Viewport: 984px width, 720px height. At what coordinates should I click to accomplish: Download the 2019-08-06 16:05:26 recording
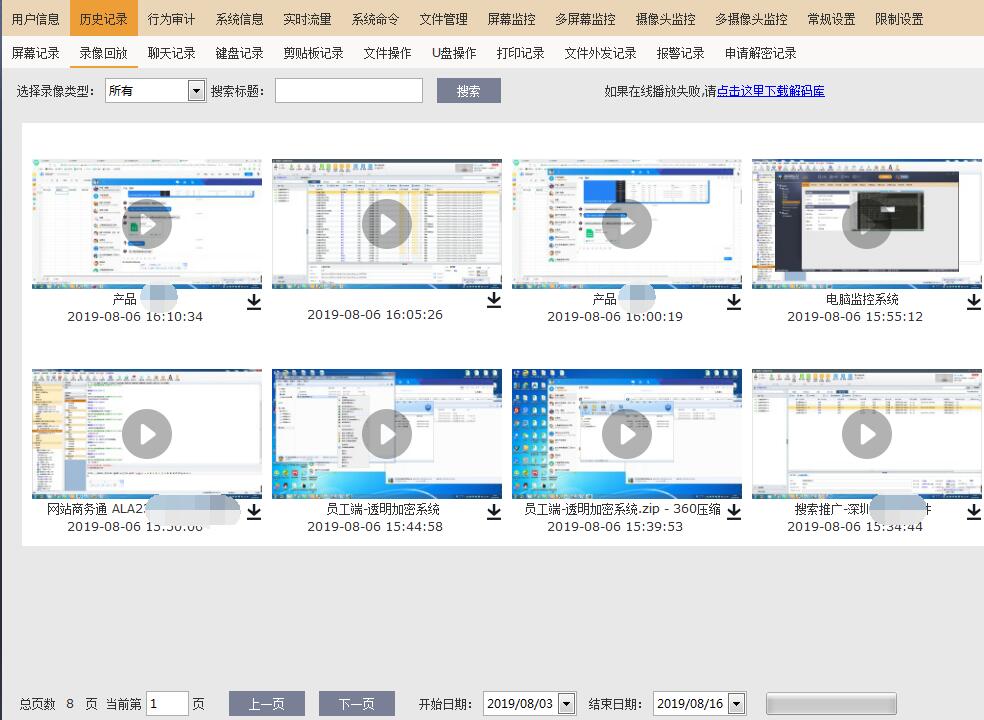[x=493, y=300]
